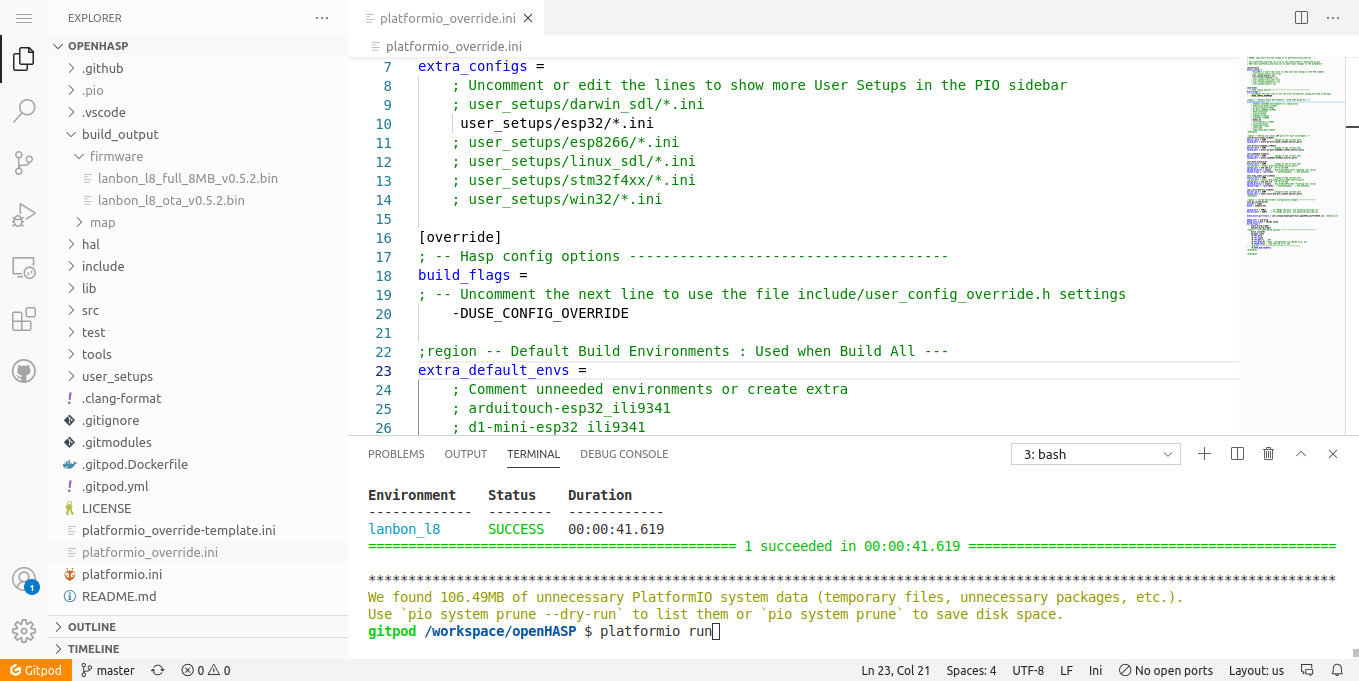This screenshot has width=1359, height=681.
Task: Open Run and Debug view
Action: 24,215
